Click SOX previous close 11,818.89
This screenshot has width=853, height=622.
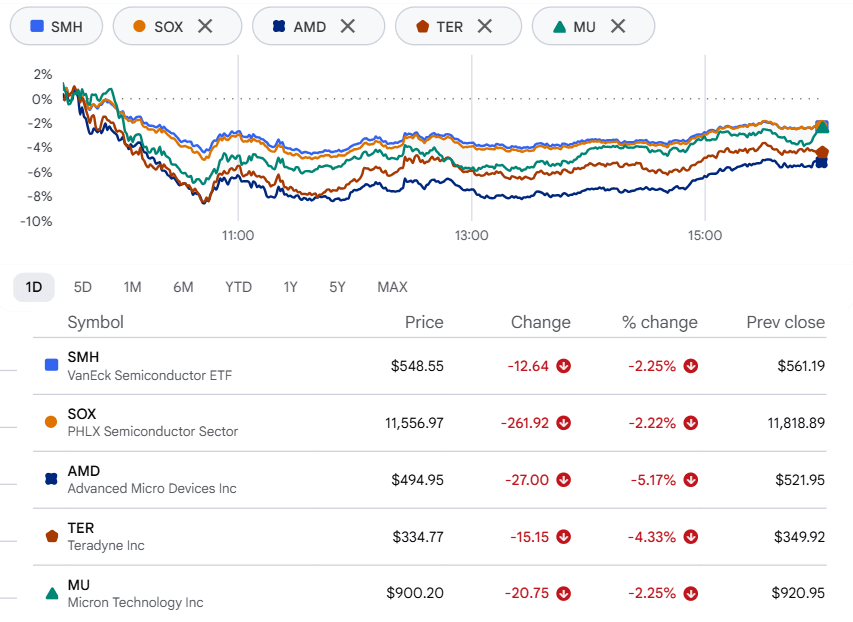pos(796,423)
